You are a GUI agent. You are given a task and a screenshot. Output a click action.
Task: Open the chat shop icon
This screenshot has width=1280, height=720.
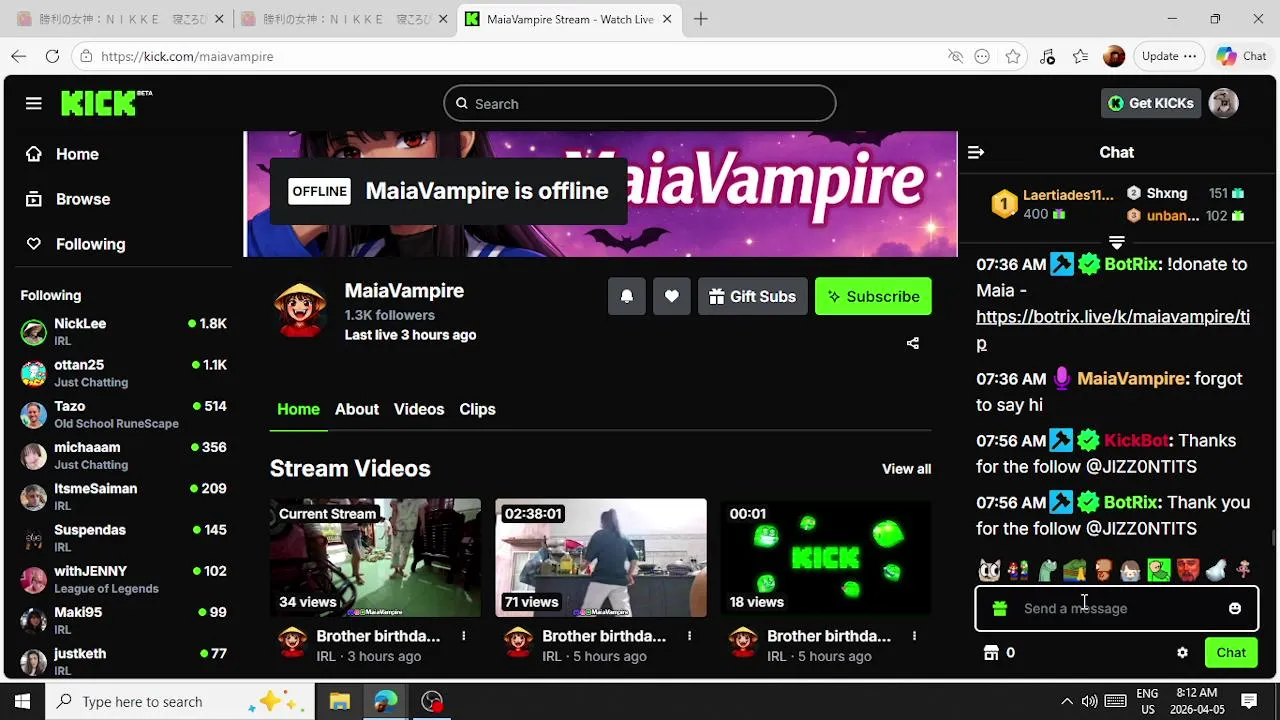991,652
